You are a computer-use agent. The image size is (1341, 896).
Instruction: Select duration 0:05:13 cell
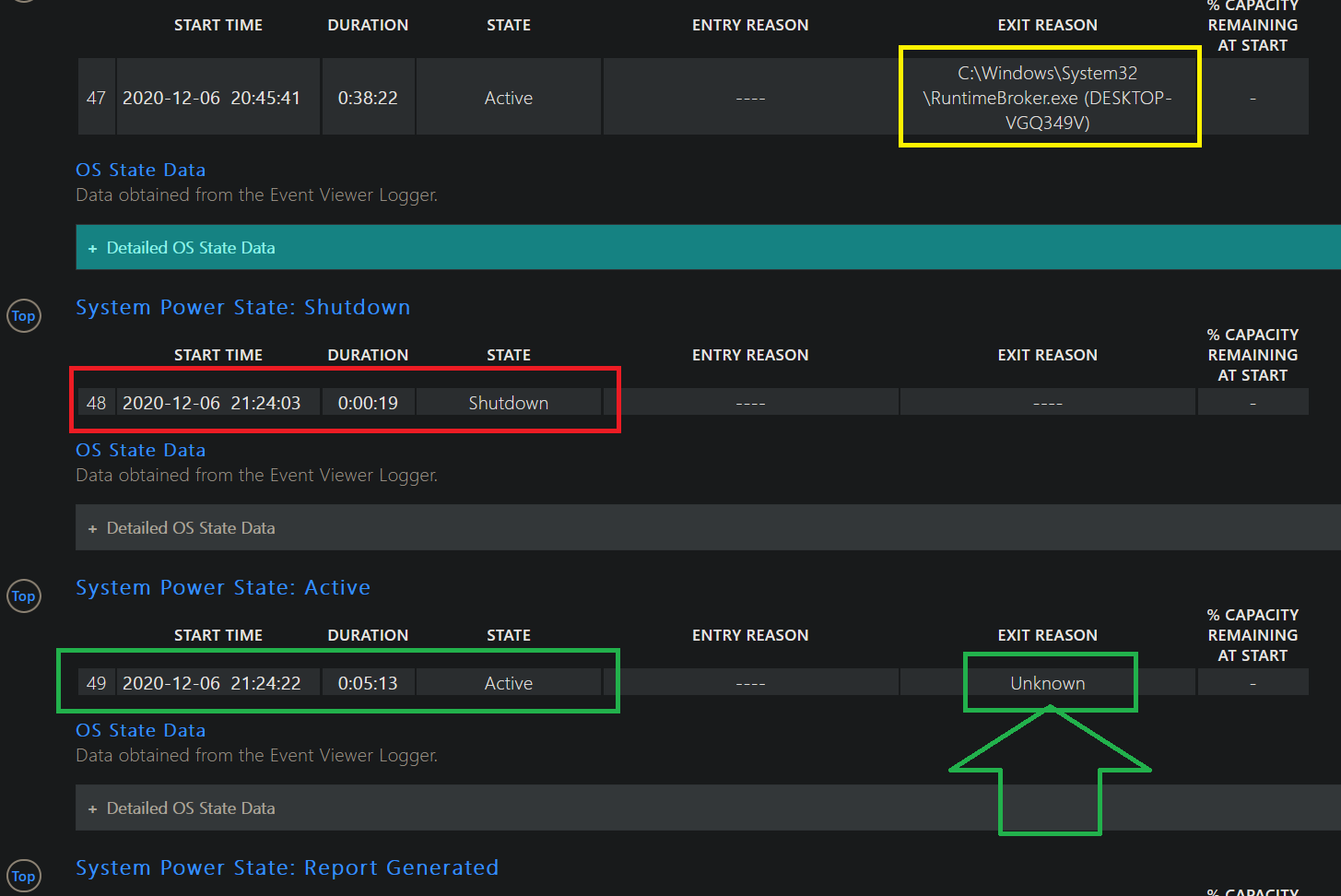tap(368, 683)
